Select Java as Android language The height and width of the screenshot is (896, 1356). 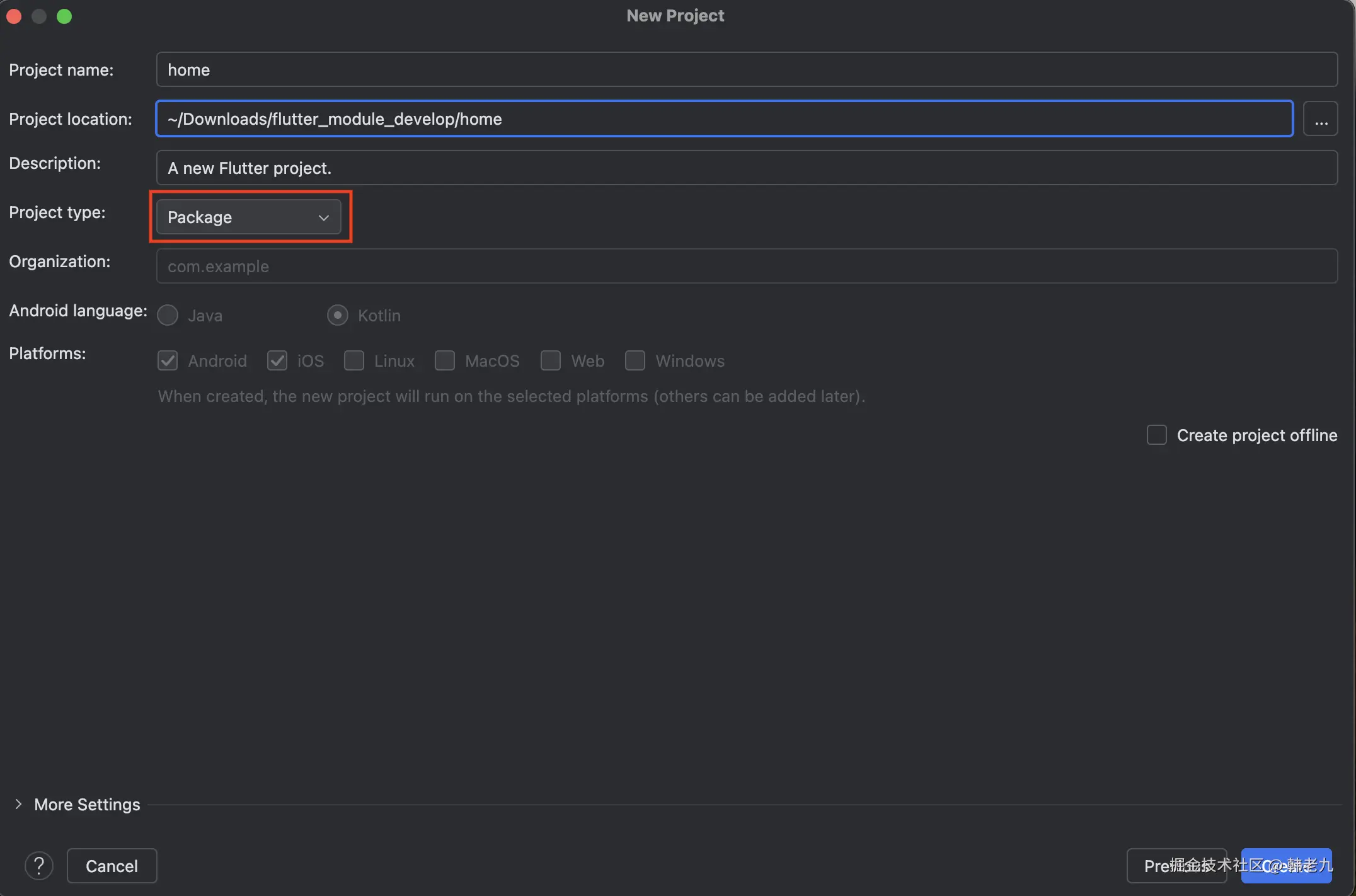click(x=168, y=315)
